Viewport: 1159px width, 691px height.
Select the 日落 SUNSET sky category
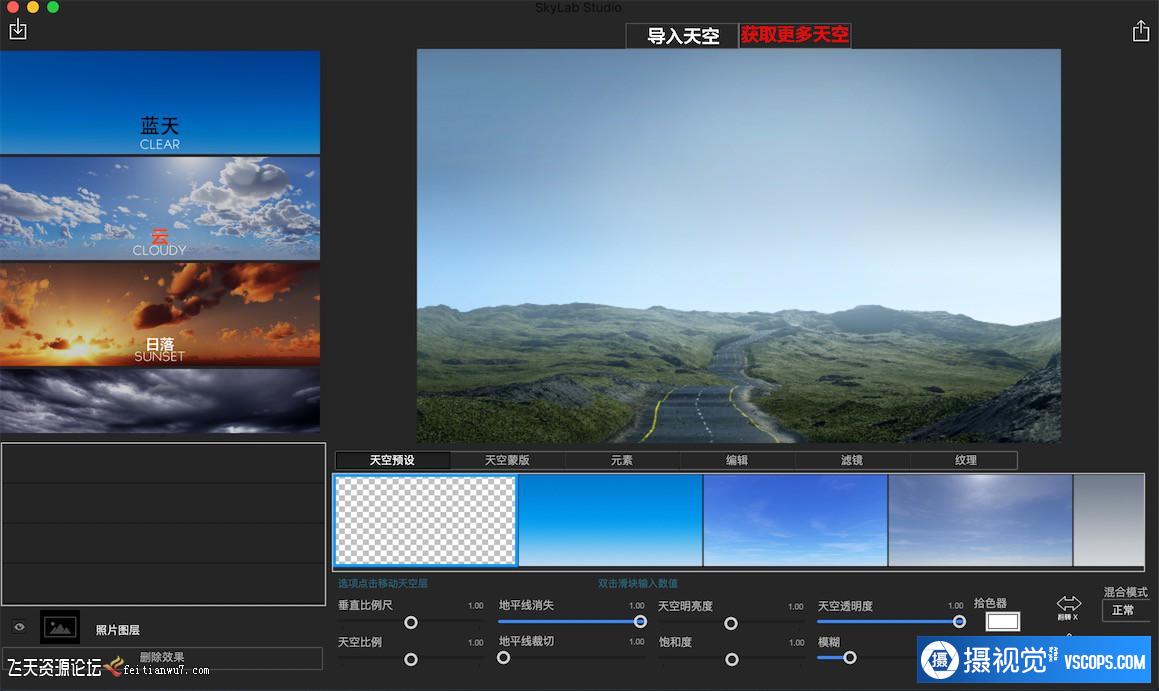point(160,314)
